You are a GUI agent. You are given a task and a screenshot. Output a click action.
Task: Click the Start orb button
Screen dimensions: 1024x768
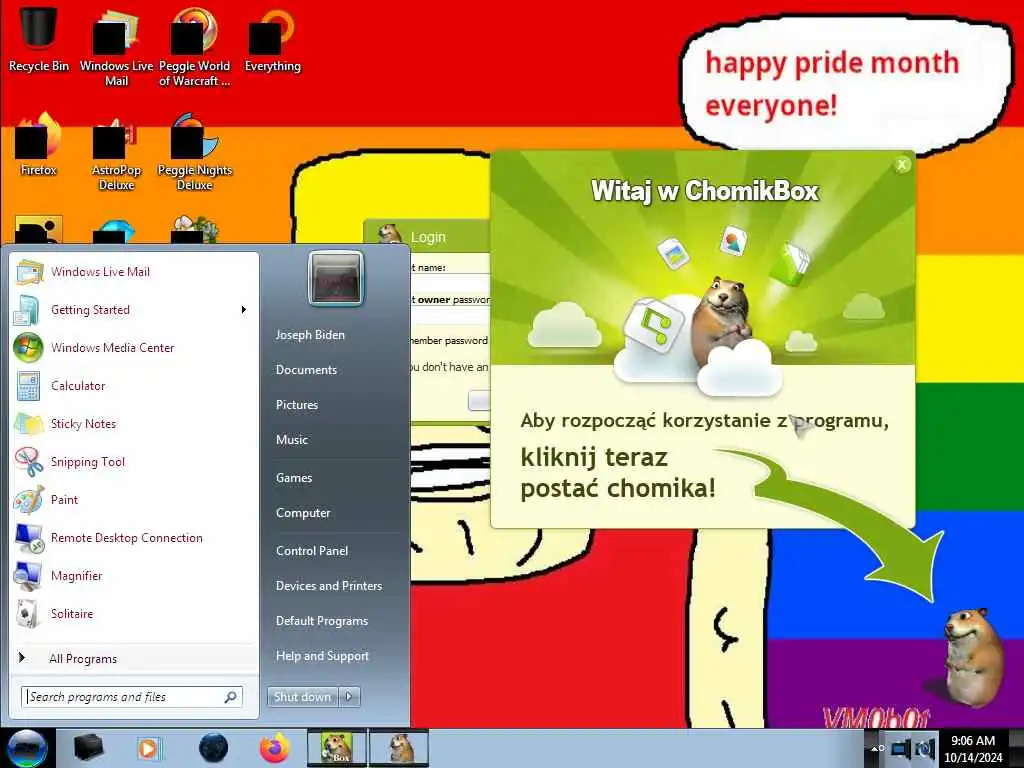point(27,748)
